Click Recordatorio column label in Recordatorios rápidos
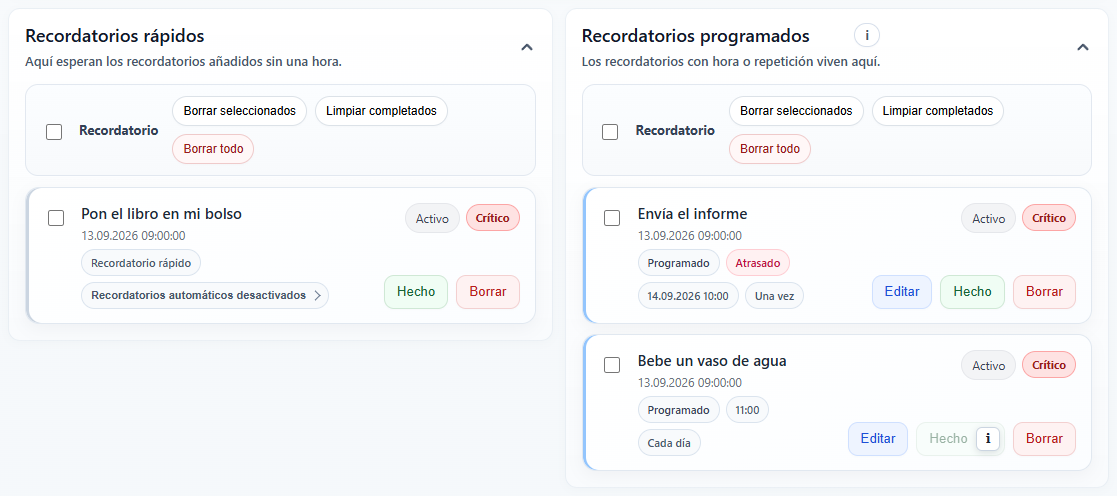Image resolution: width=1117 pixels, height=496 pixels. tap(118, 130)
